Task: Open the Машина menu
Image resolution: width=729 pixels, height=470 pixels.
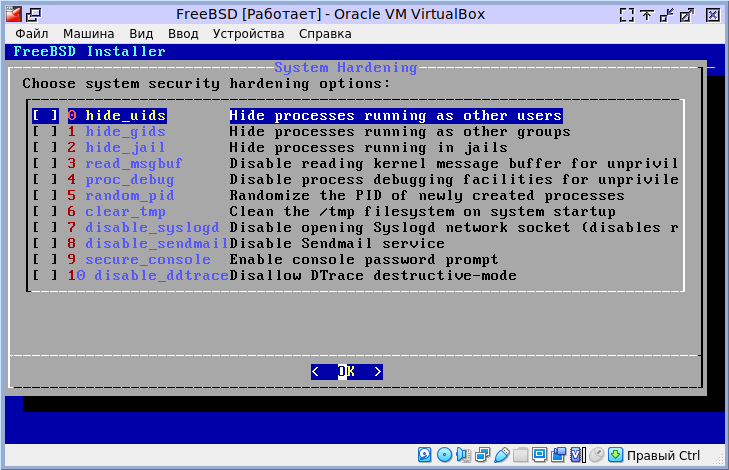Action: coord(88,34)
